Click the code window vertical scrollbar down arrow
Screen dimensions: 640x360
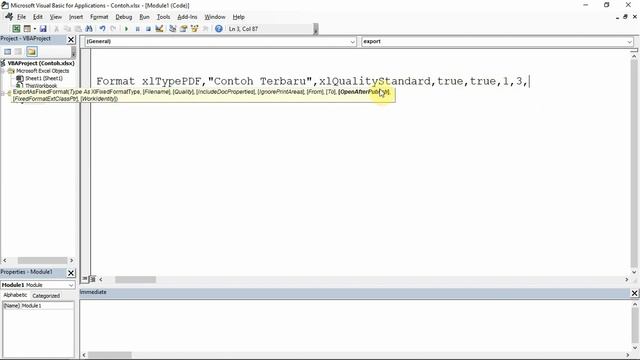pyautogui.click(x=634, y=272)
